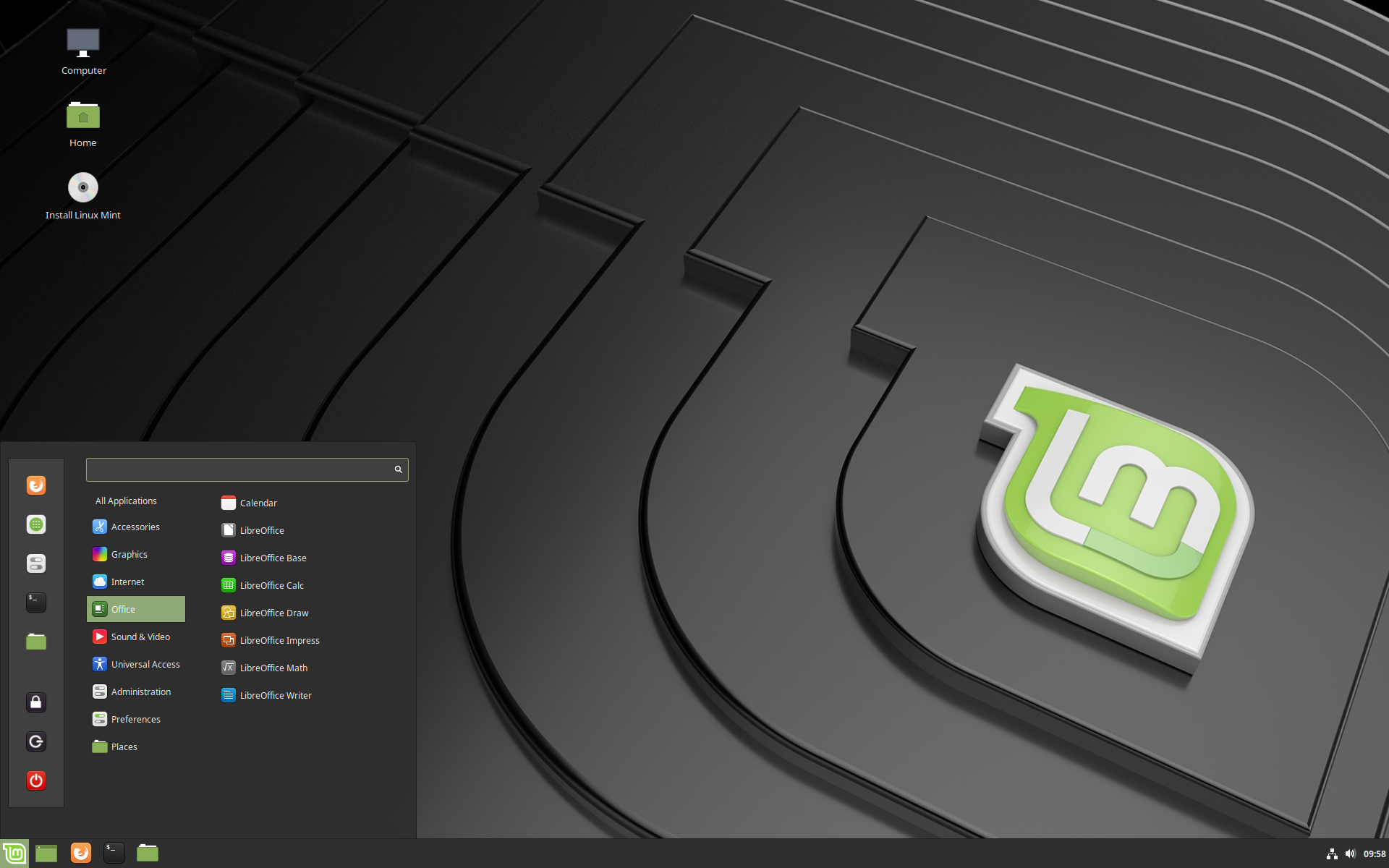This screenshot has width=1389, height=868.
Task: Select All Applications menu category
Action: 125,500
